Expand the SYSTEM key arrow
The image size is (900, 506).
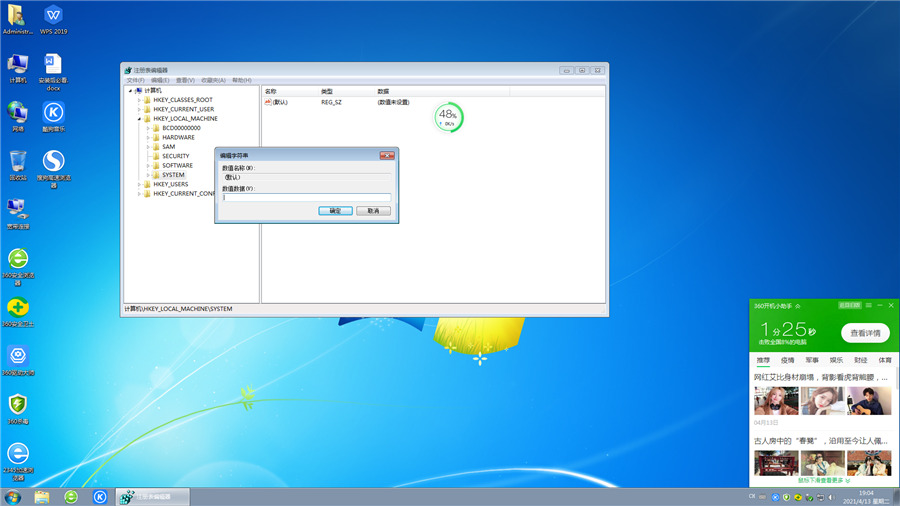click(148, 175)
